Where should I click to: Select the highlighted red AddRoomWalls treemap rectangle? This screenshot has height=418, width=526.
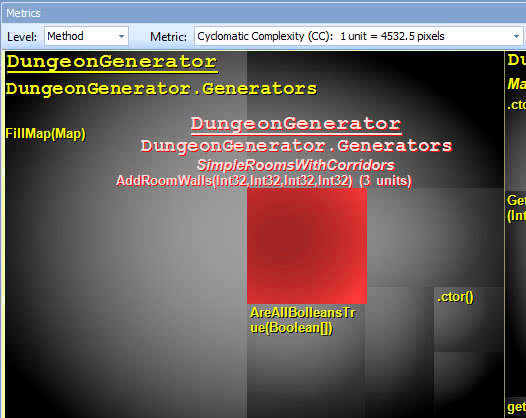pyautogui.click(x=307, y=246)
